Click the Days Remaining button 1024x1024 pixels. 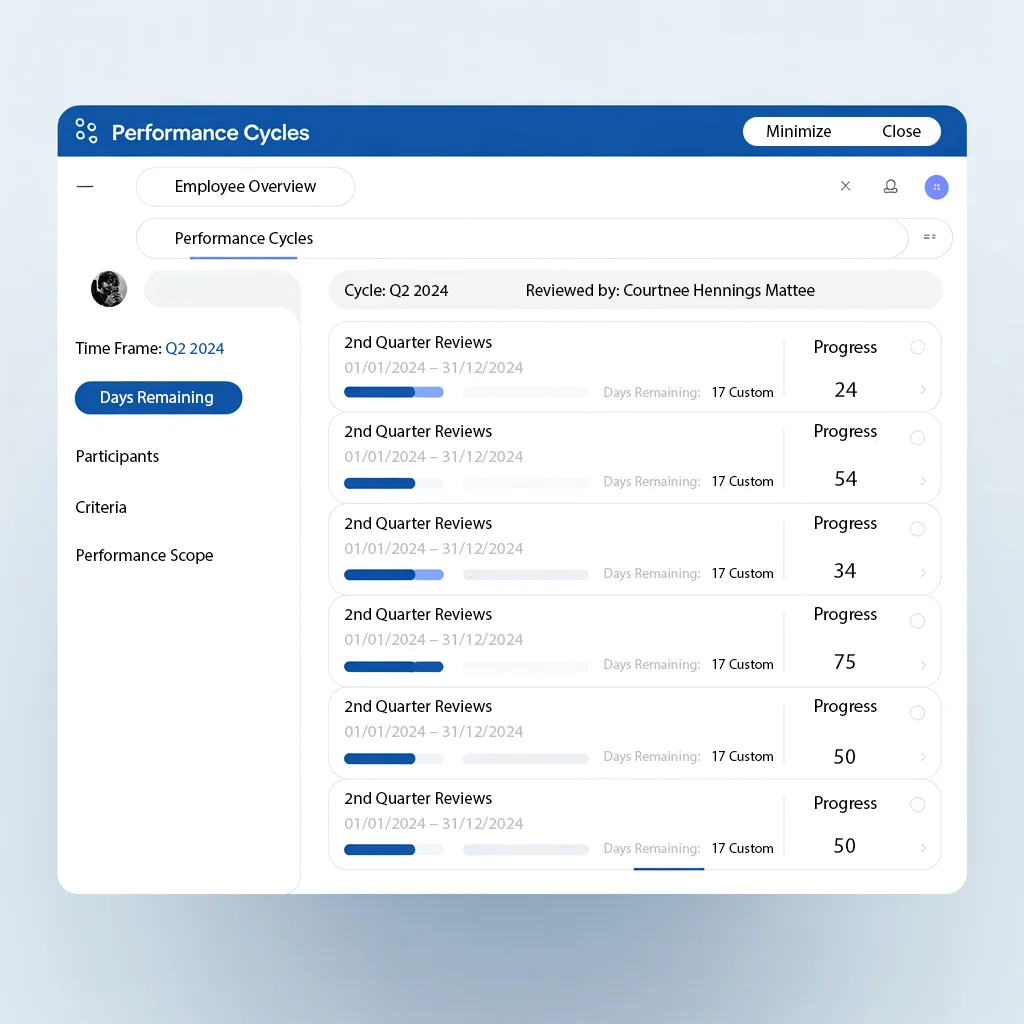(158, 398)
